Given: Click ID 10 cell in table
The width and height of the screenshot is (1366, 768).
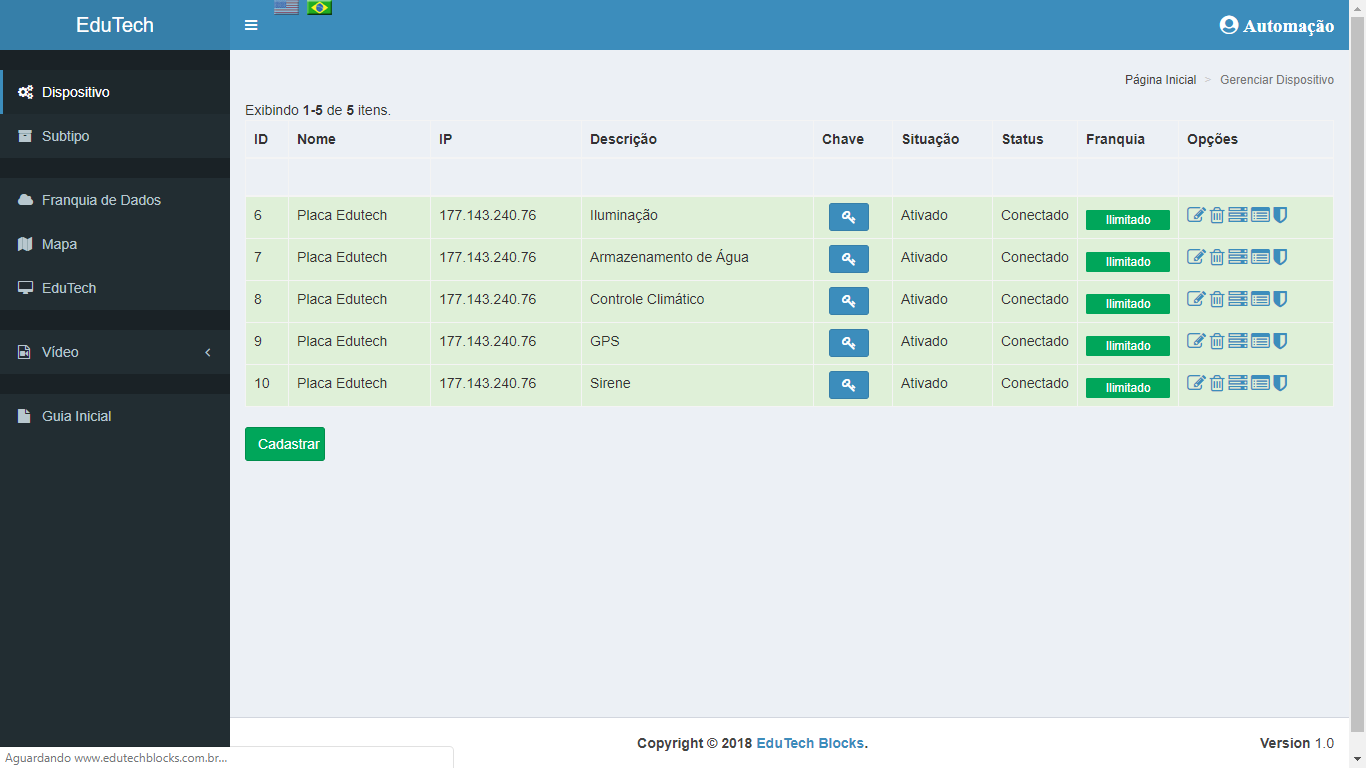Looking at the screenshot, I should (x=267, y=385).
